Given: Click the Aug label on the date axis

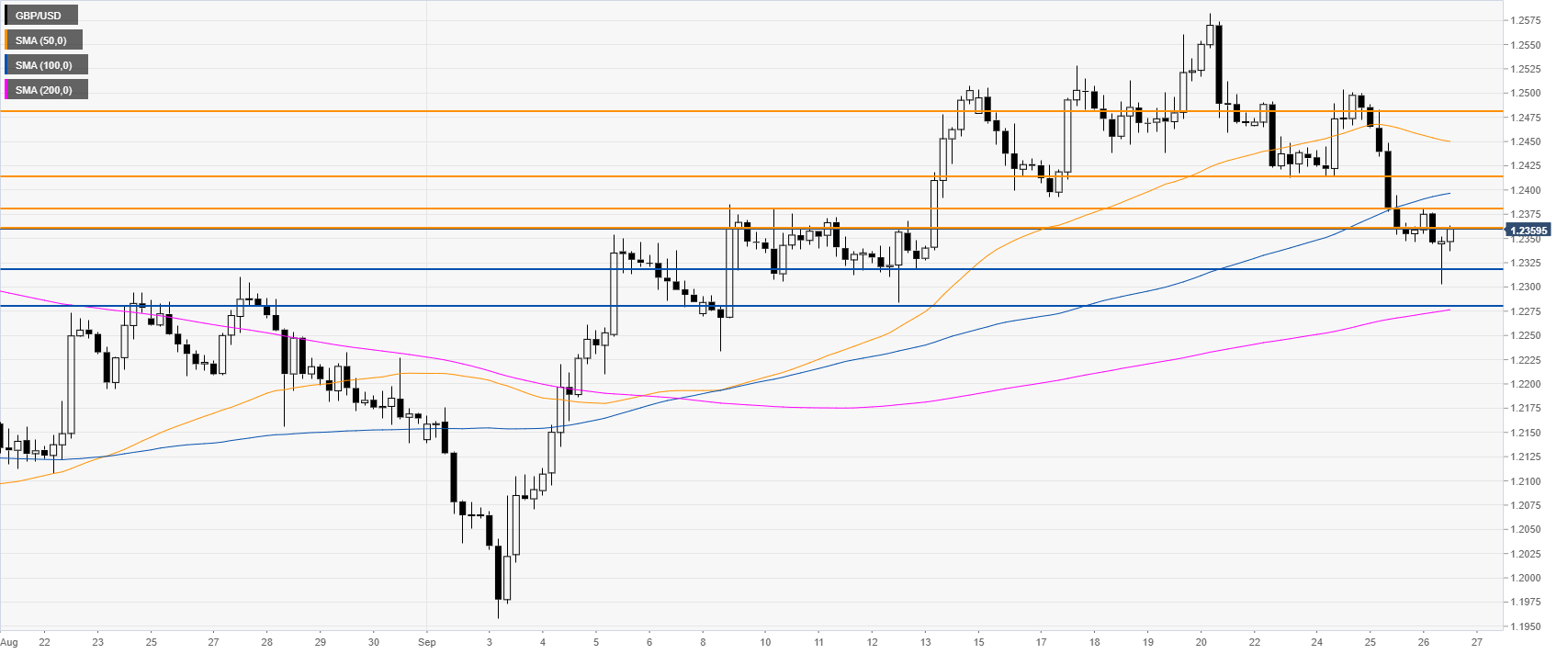Looking at the screenshot, I should [x=8, y=642].
